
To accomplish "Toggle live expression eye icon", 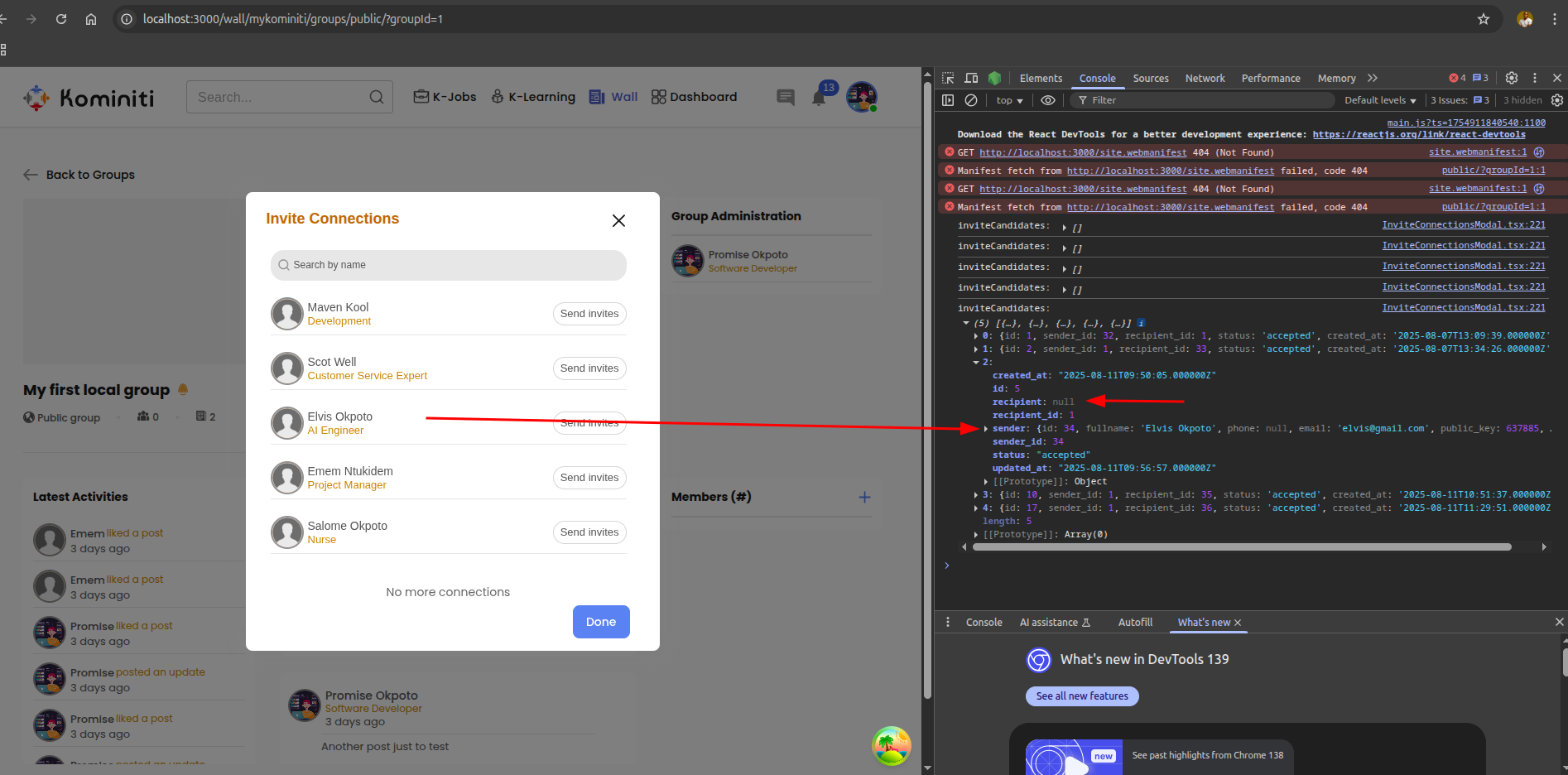I will [1047, 100].
